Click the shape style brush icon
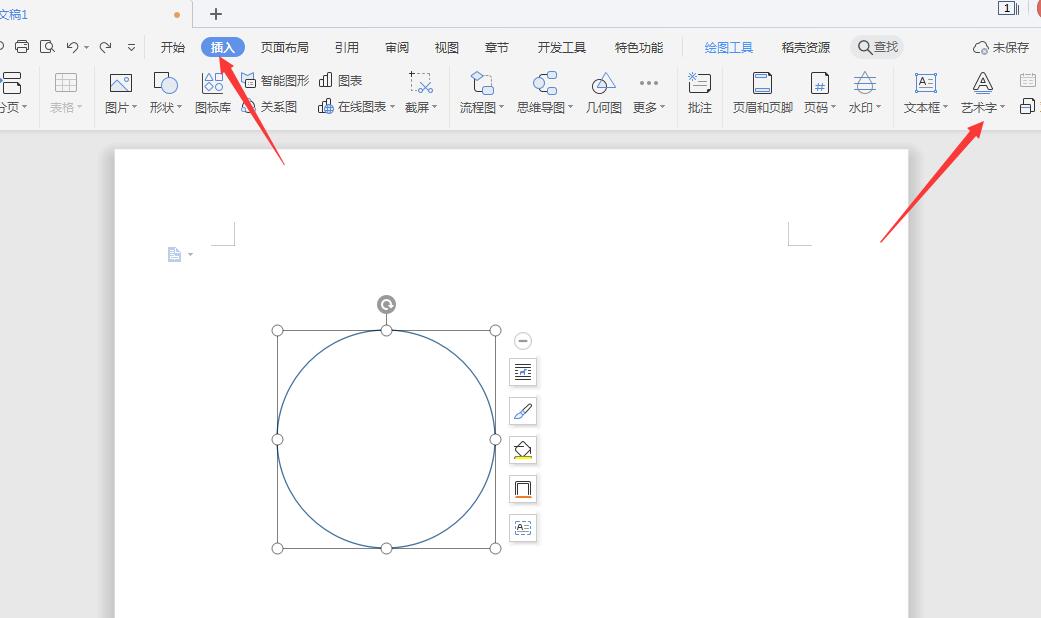 tap(523, 411)
